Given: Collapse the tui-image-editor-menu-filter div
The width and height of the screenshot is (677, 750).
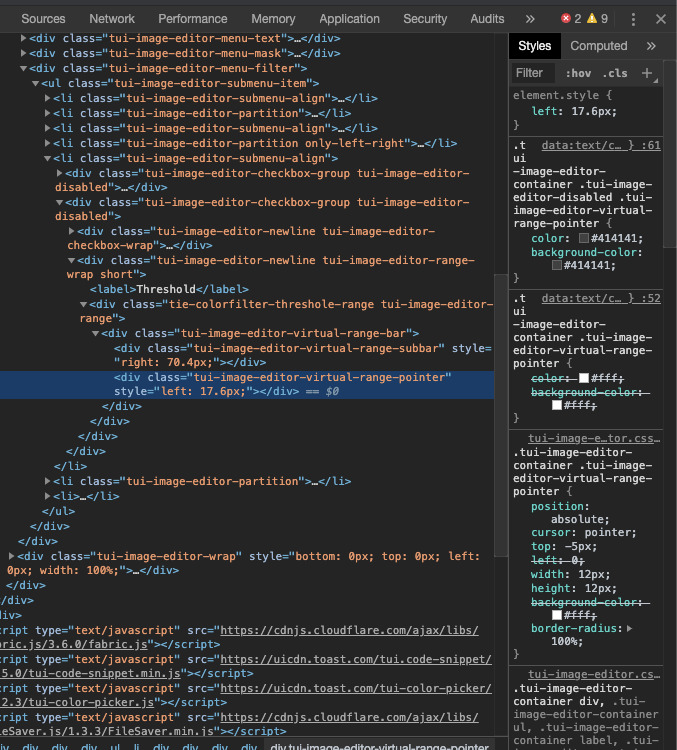Looking at the screenshot, I should pos(23,68).
